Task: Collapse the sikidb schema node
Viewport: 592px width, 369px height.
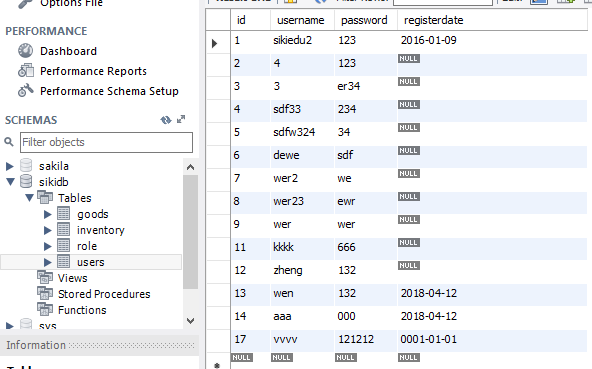Action: (x=11, y=182)
